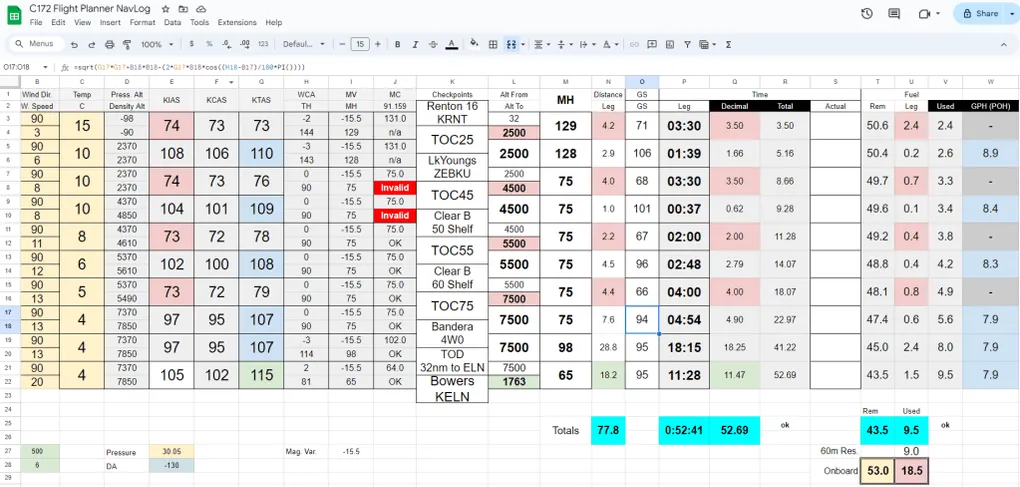Open the 100% zoom dropdown

(x=155, y=44)
